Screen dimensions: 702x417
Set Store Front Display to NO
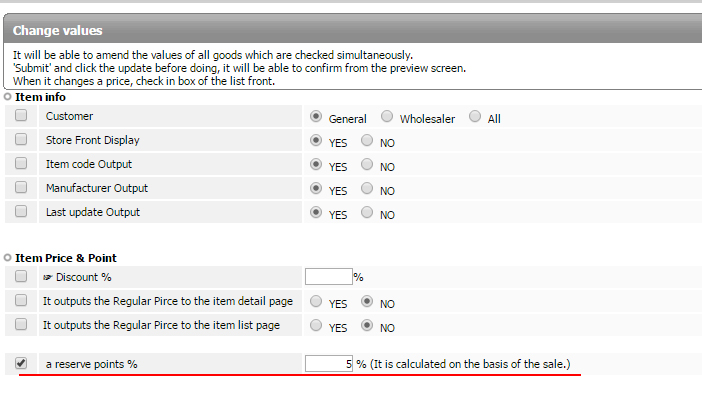(367, 141)
